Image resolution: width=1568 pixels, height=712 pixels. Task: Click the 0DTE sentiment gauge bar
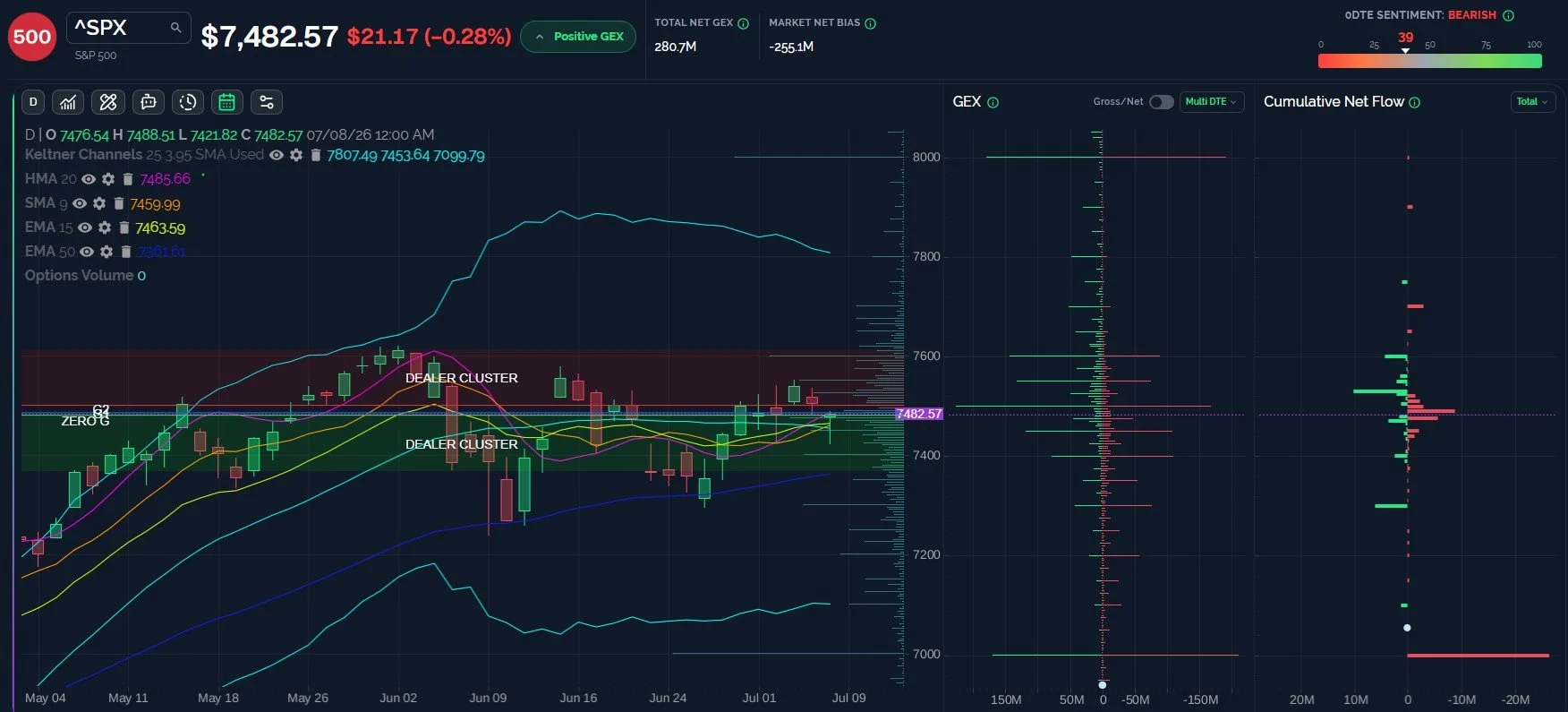pyautogui.click(x=1429, y=61)
